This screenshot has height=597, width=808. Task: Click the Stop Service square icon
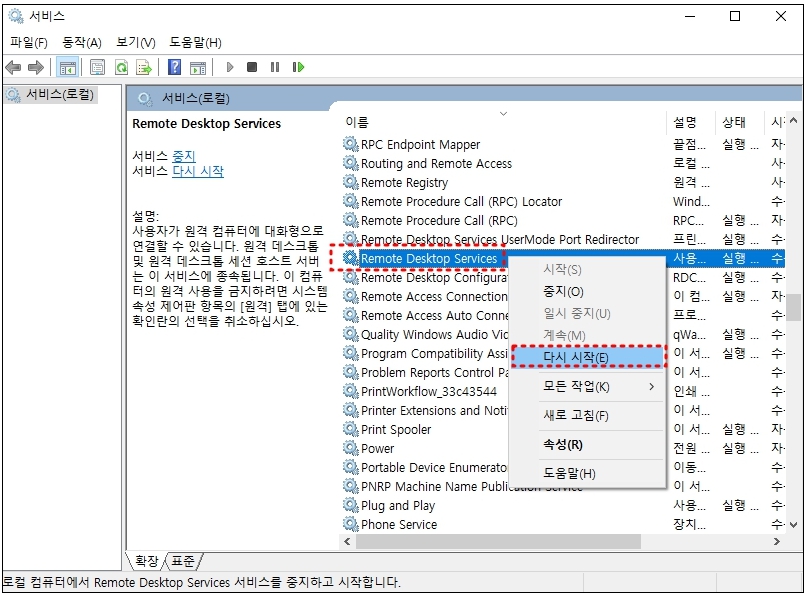coord(252,67)
